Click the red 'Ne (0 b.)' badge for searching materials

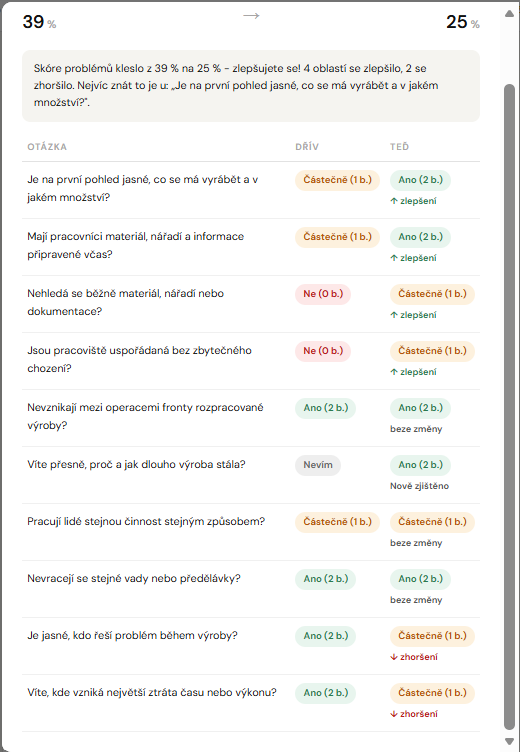click(323, 294)
